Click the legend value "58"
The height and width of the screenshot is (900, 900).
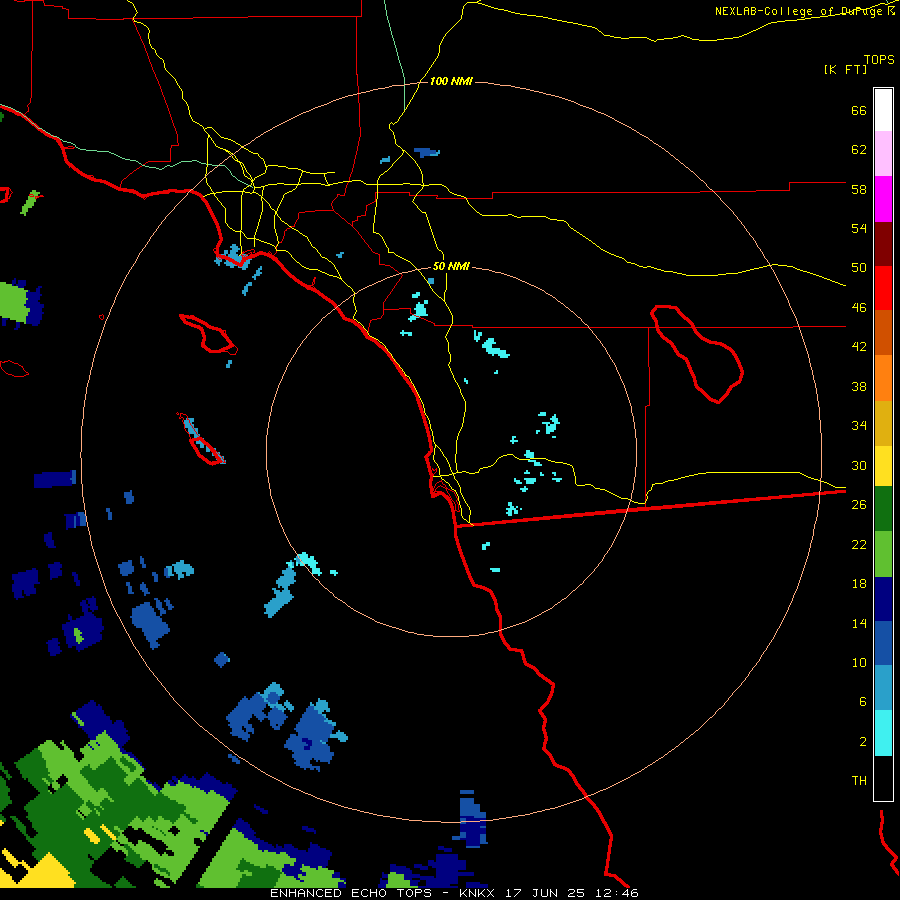click(859, 189)
